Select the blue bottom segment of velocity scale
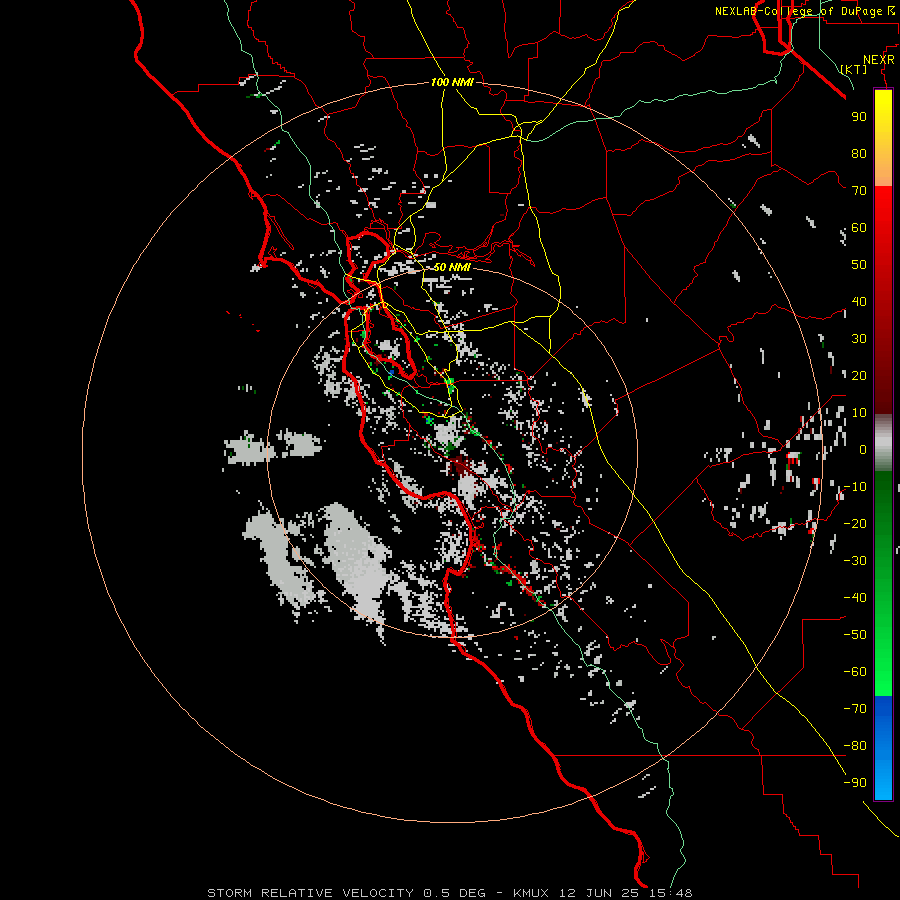Image resolution: width=900 pixels, height=900 pixels. point(883,748)
